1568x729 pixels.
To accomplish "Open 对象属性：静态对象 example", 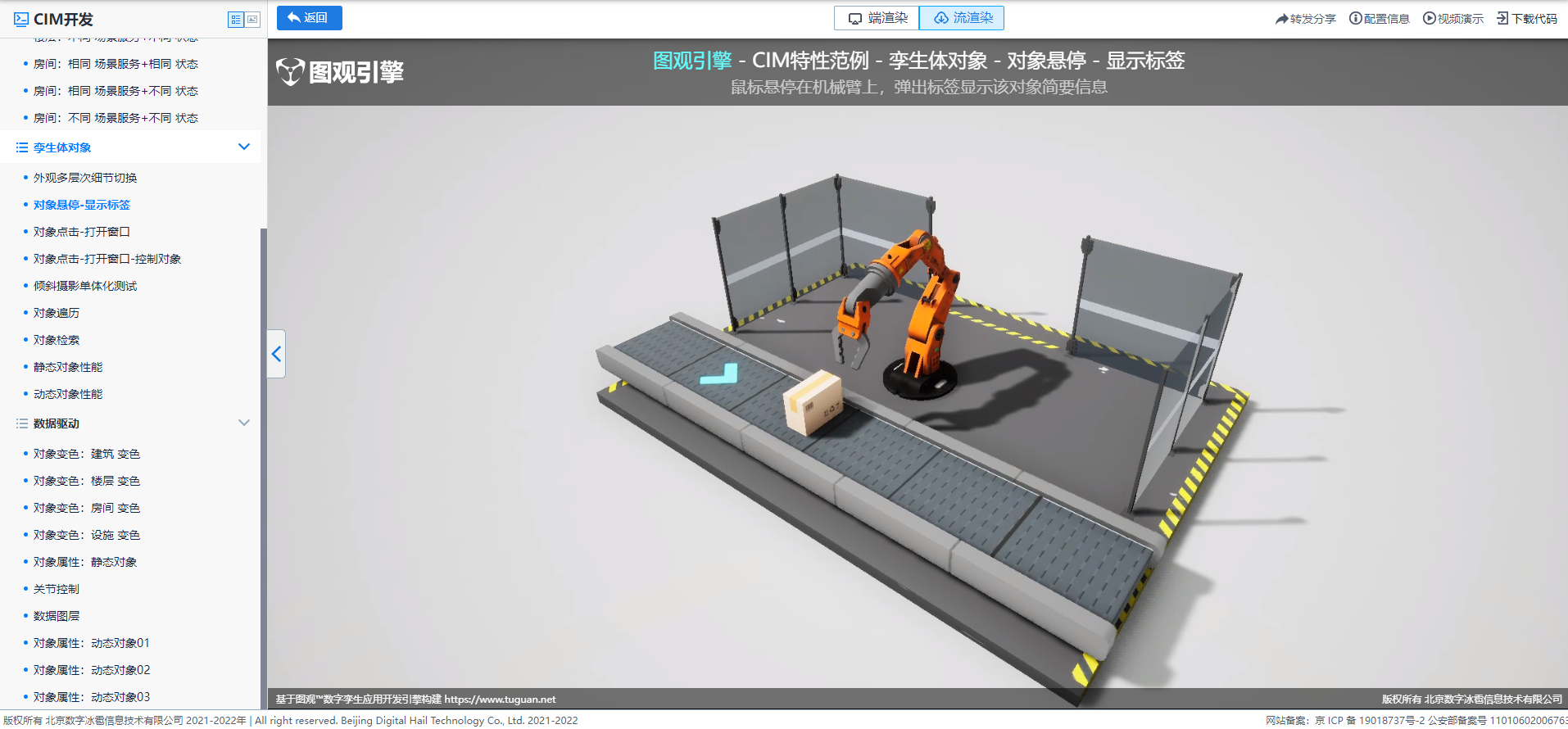I will pyautogui.click(x=85, y=562).
